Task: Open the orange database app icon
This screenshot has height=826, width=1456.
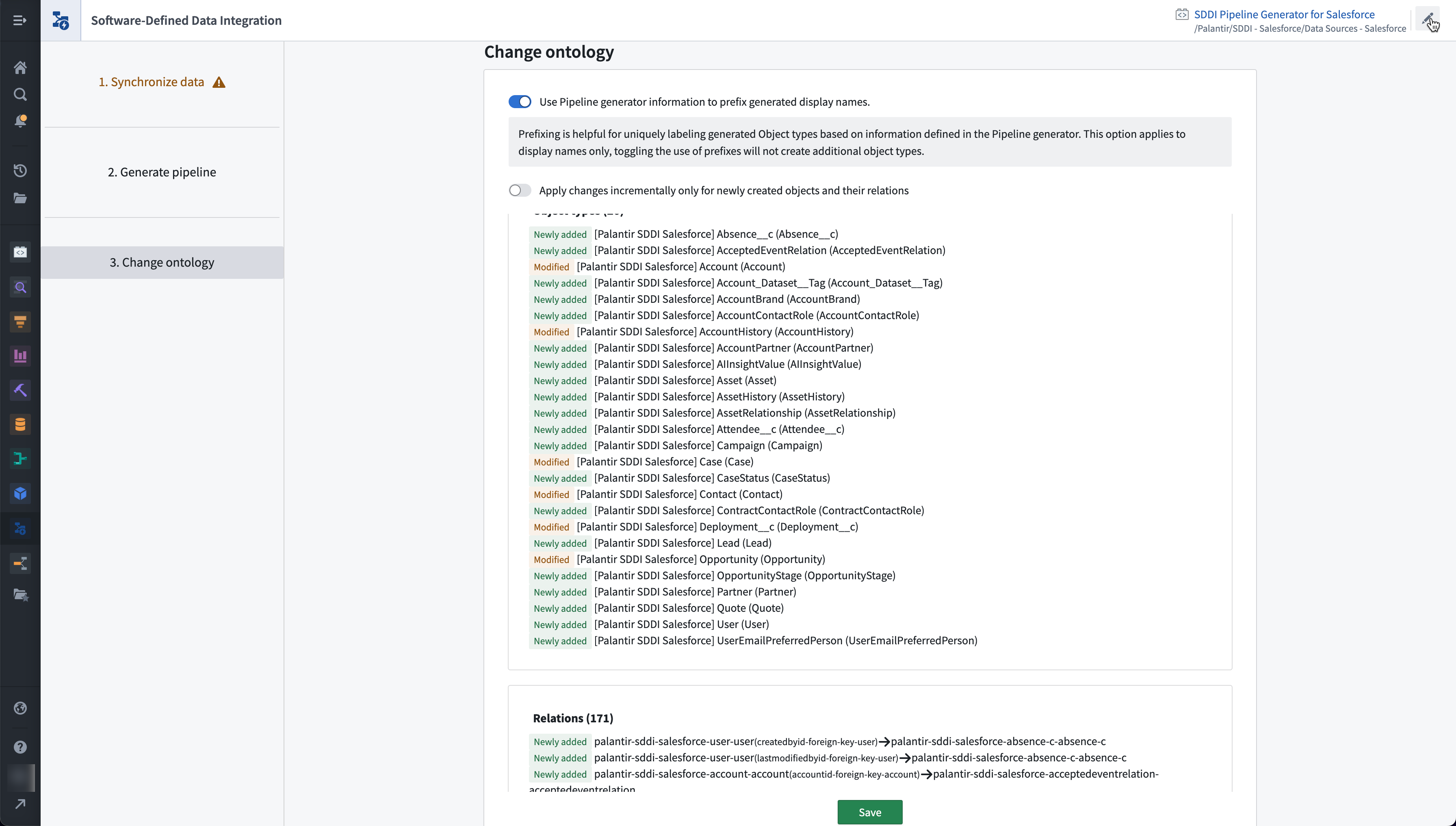Action: (20, 424)
